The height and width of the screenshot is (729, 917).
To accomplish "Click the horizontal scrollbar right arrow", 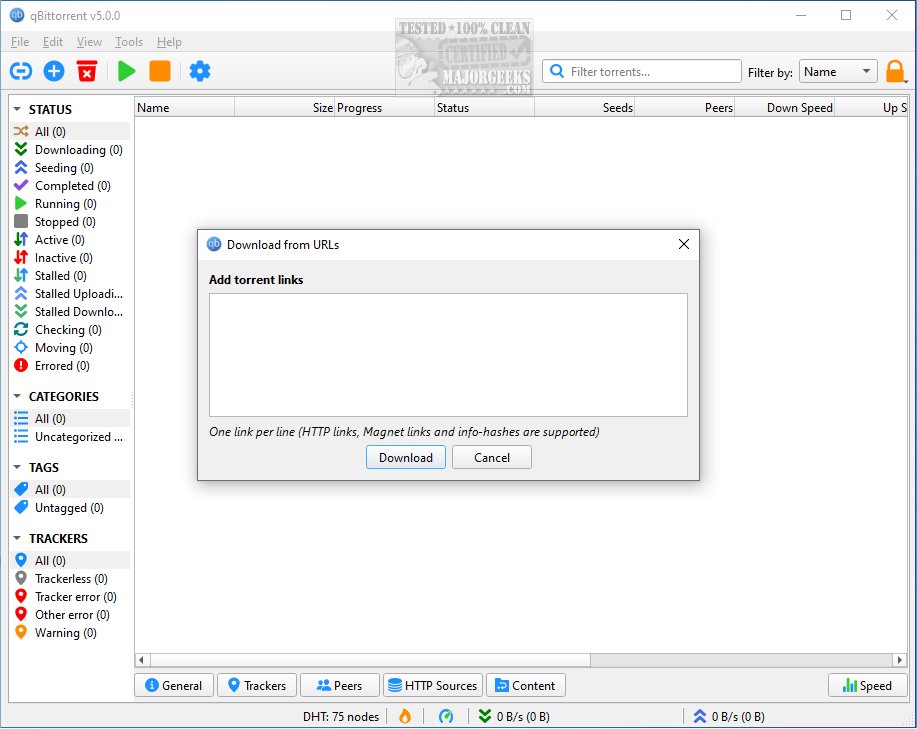I will [899, 660].
